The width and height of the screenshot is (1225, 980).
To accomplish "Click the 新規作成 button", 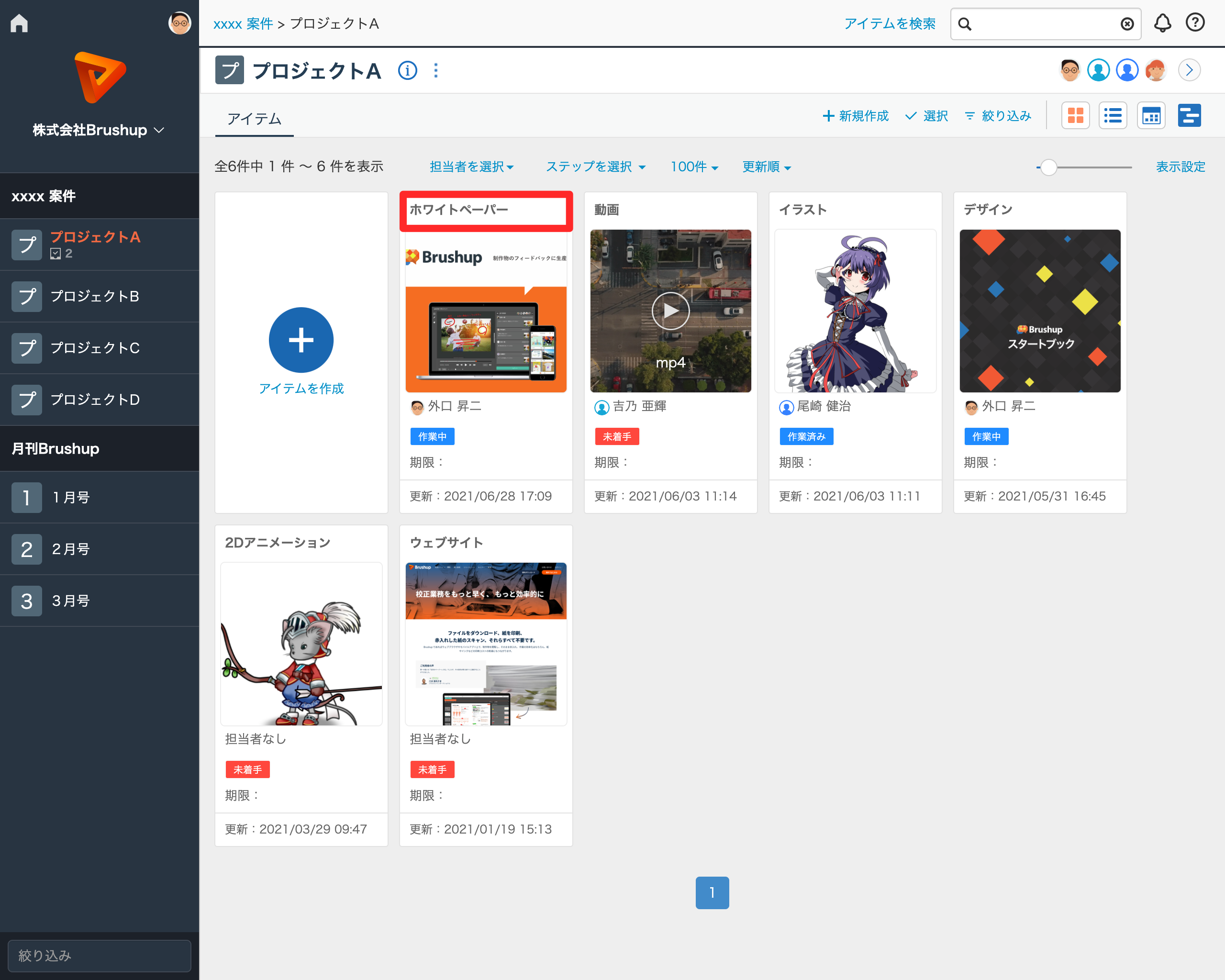I will (856, 116).
